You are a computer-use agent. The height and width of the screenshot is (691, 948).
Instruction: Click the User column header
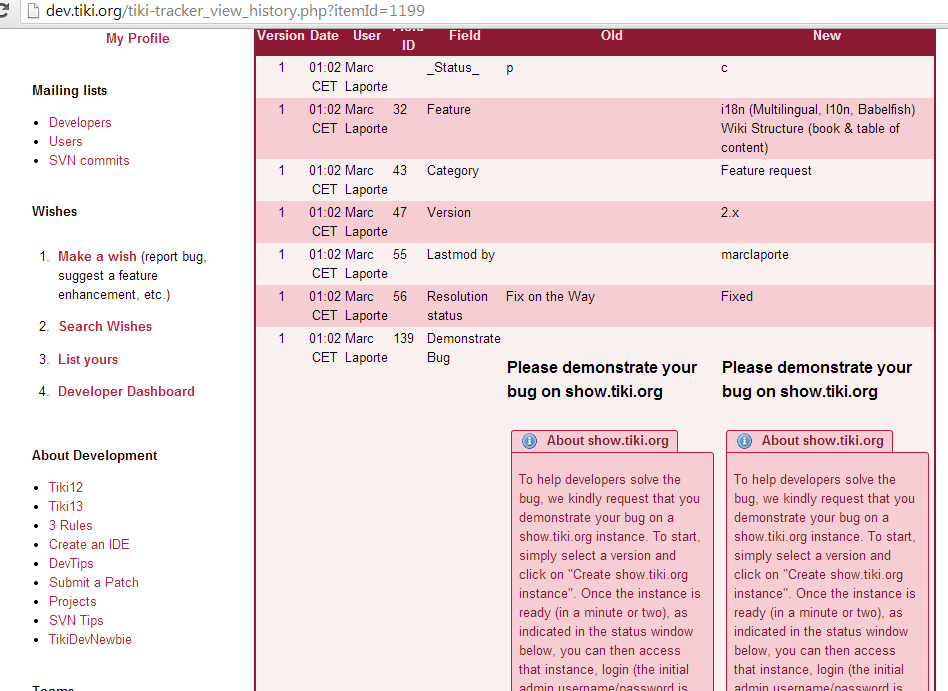[x=367, y=36]
